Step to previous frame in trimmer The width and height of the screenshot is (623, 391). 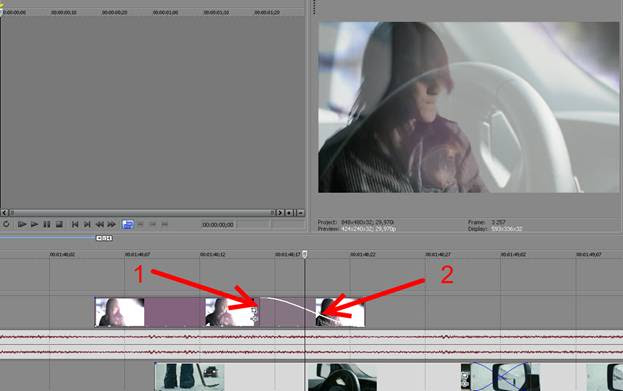coord(99,225)
